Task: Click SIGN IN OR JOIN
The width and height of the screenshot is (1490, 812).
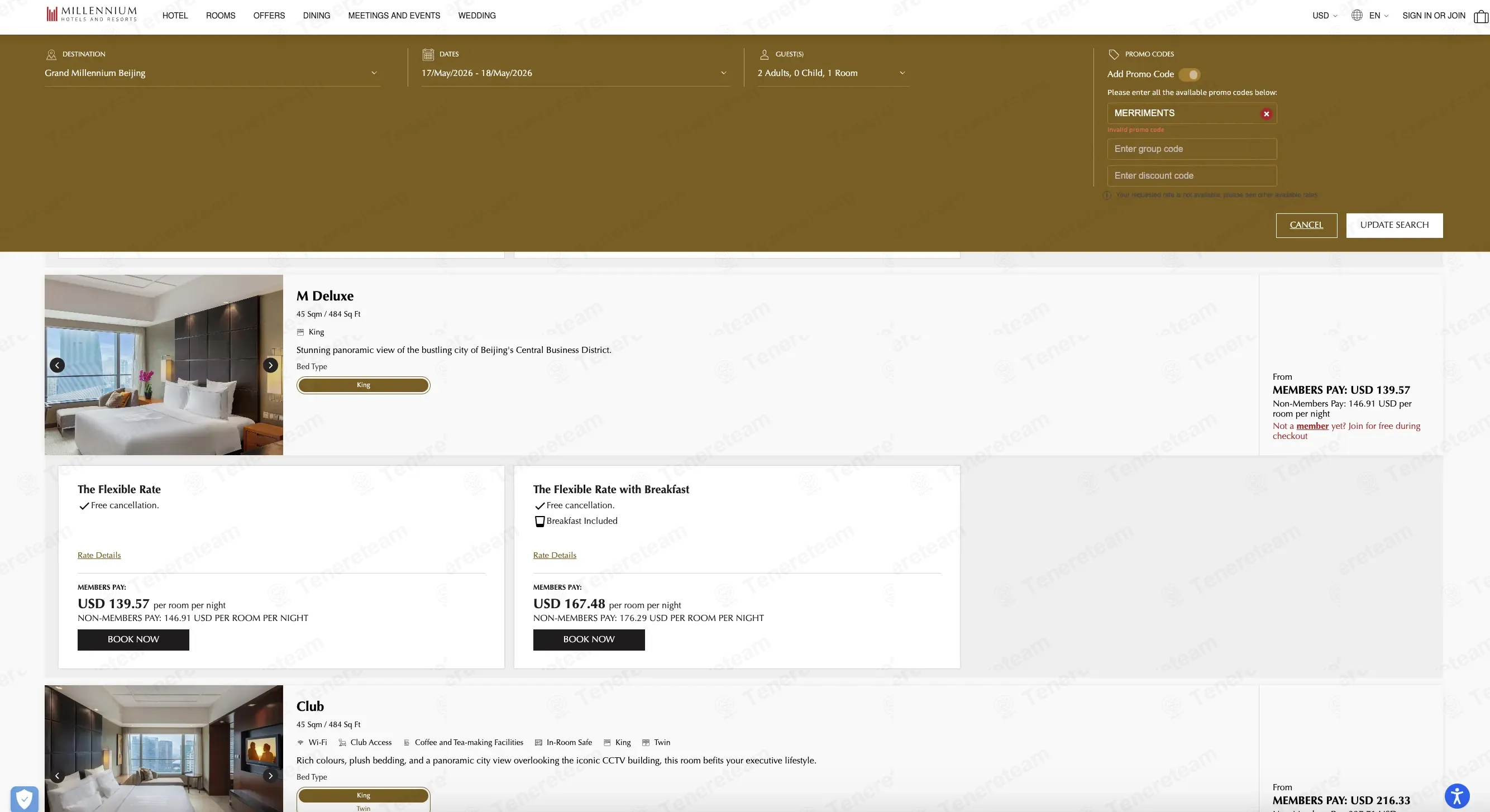Action: [1433, 16]
